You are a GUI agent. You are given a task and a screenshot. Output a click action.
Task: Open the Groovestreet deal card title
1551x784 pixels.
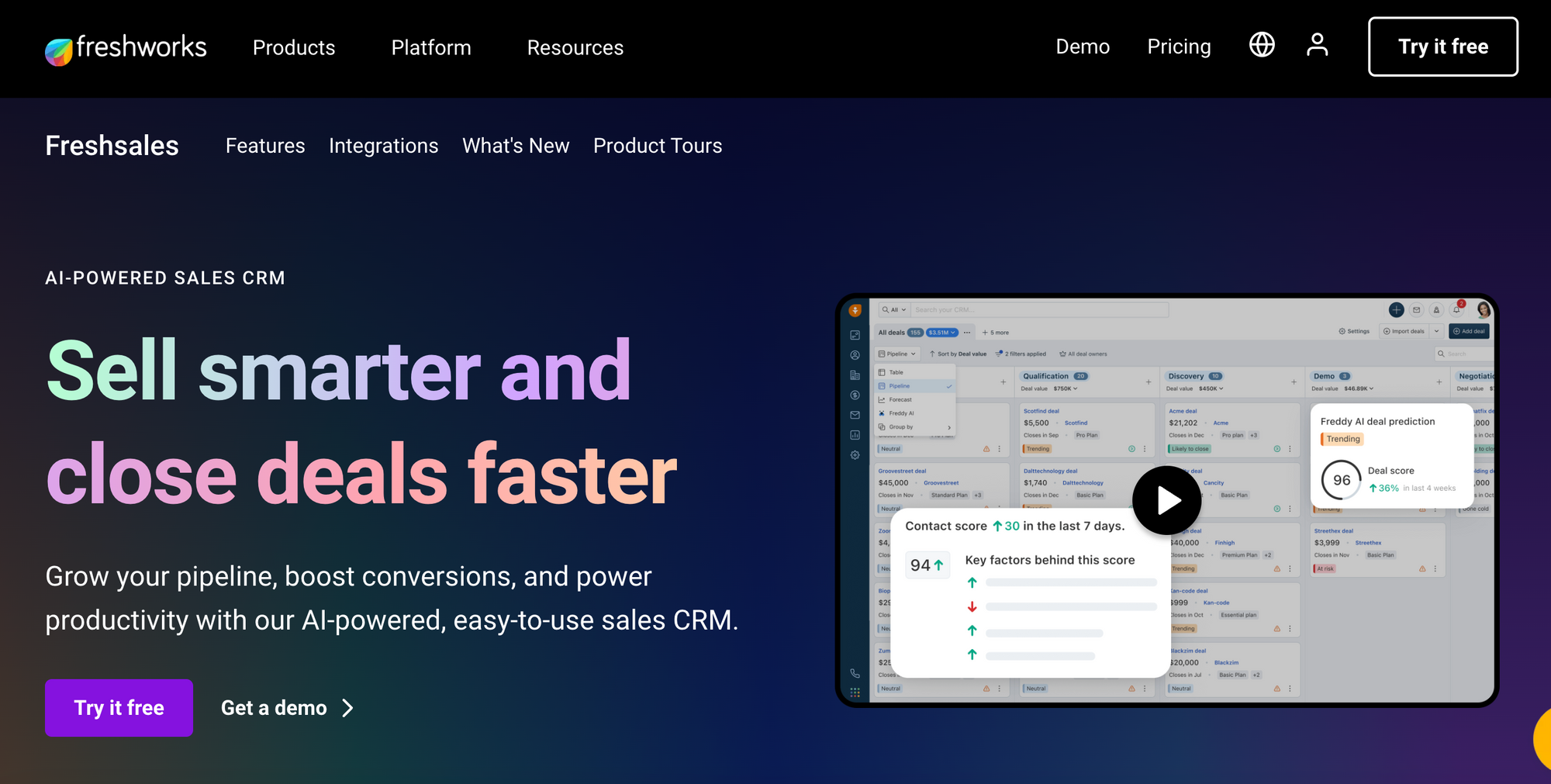(x=902, y=471)
